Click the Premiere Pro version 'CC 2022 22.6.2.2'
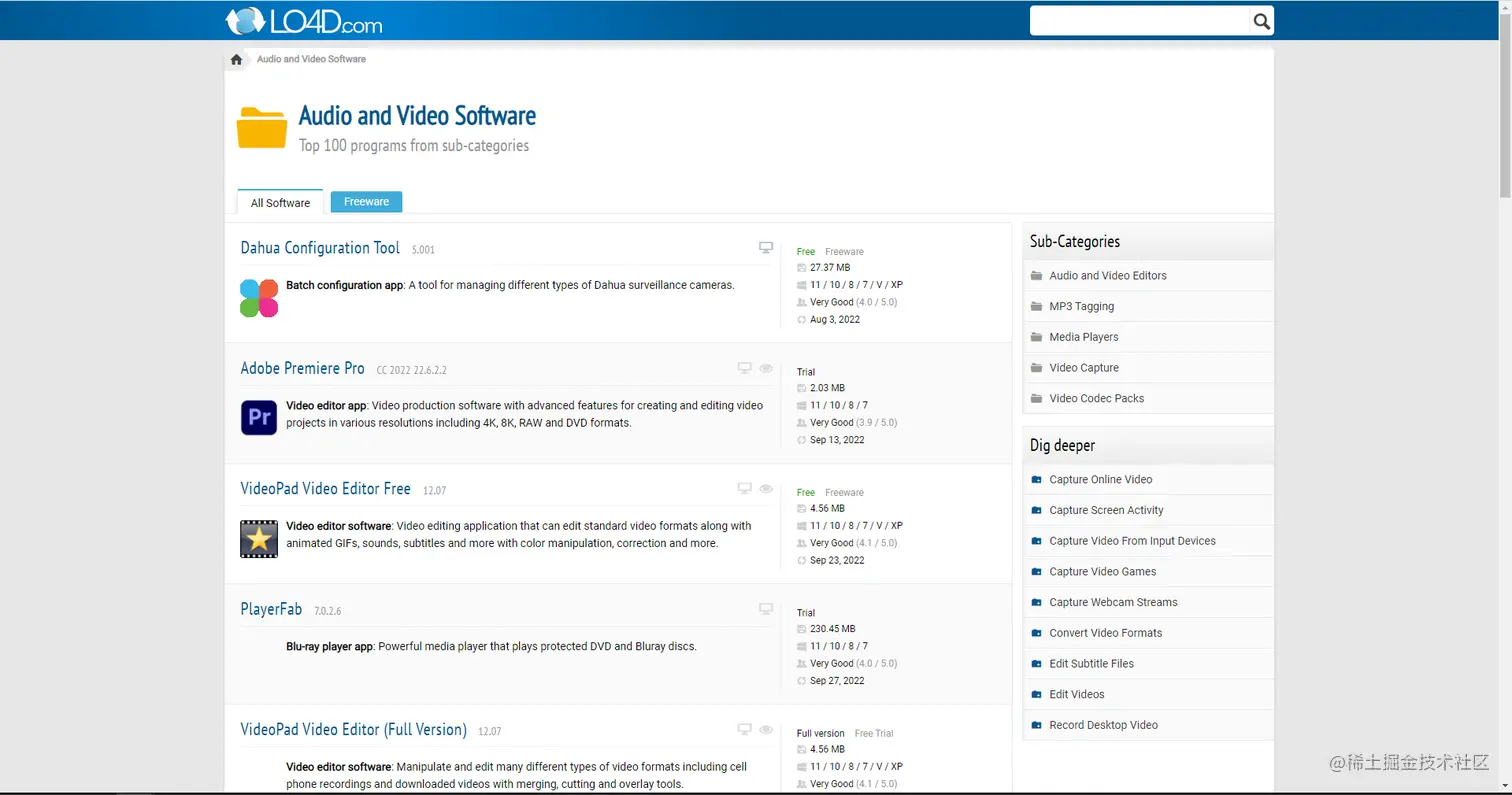This screenshot has height=795, width=1512. coord(411,370)
